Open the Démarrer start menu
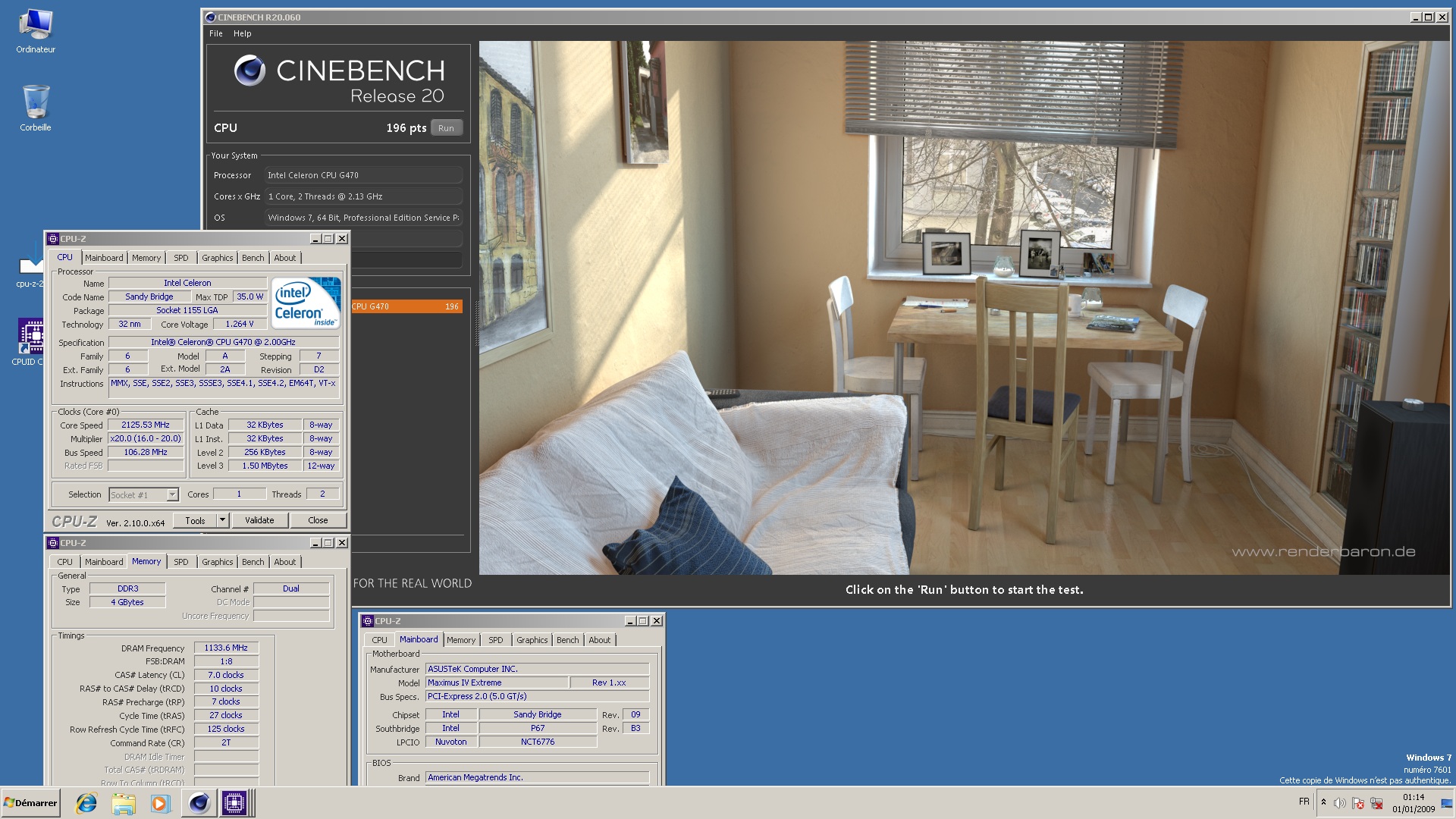Viewport: 1456px width, 819px height. pyautogui.click(x=30, y=803)
